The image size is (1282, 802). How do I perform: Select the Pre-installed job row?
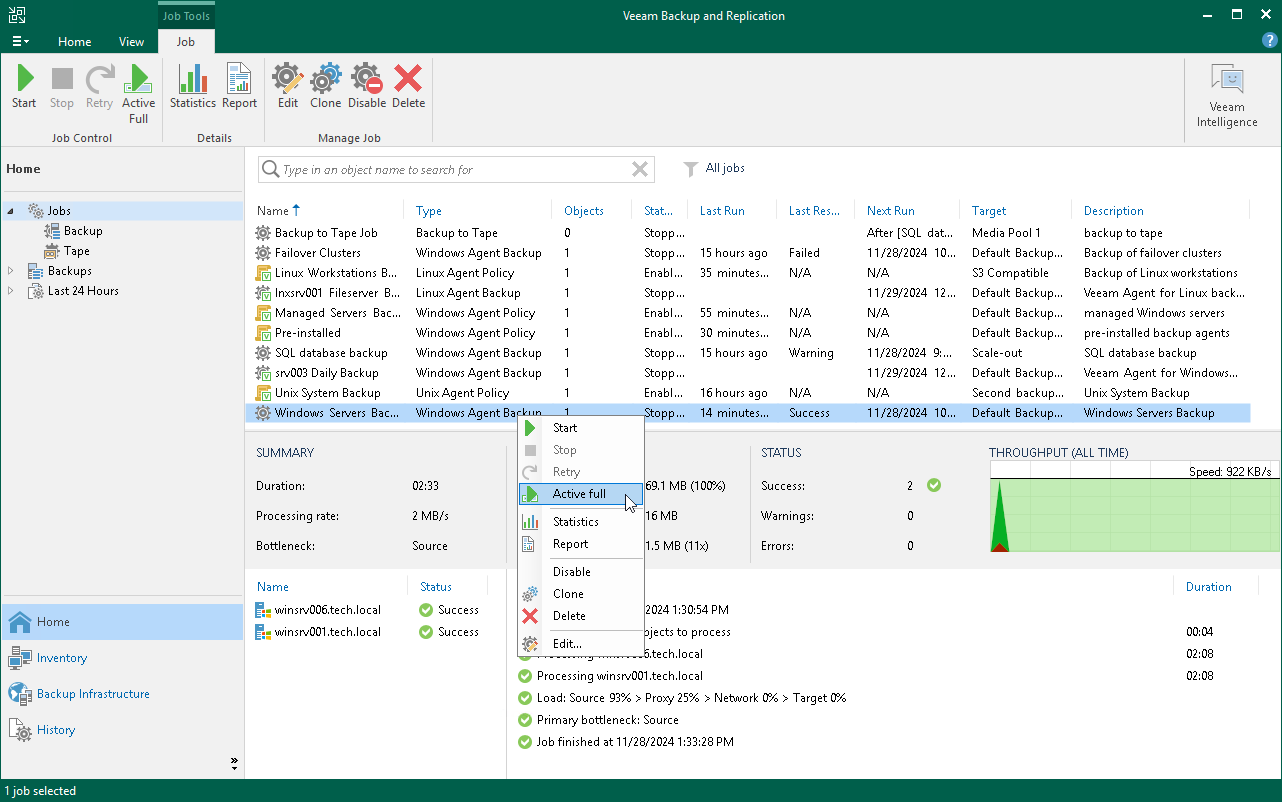point(750,333)
